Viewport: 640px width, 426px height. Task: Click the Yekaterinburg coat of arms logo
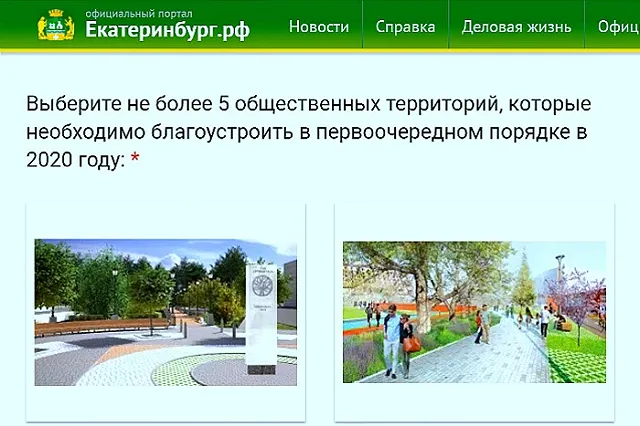[56, 25]
